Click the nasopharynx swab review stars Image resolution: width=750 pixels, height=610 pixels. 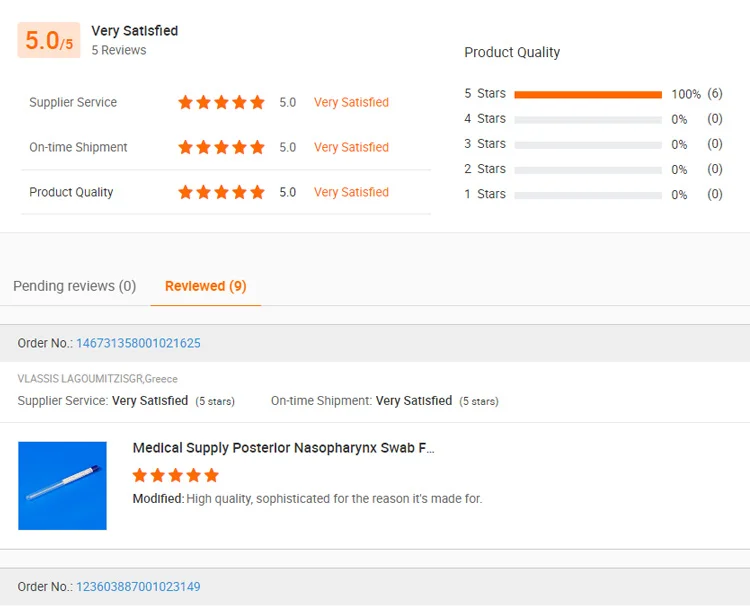pyautogui.click(x=175, y=475)
